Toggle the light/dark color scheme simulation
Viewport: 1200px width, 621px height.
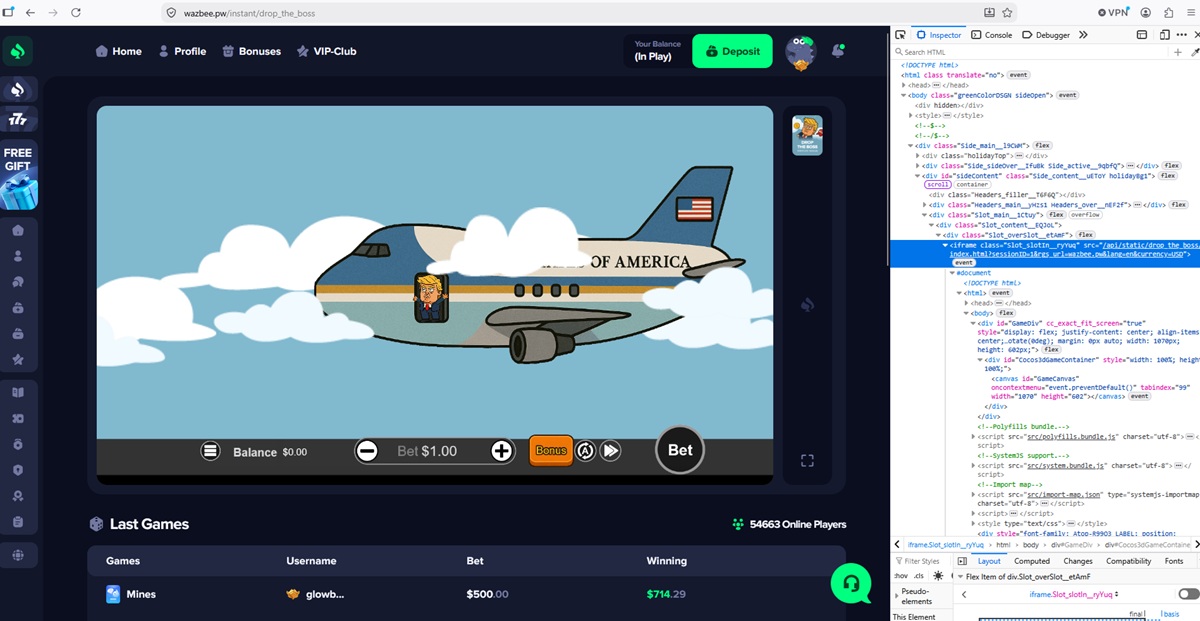938,576
